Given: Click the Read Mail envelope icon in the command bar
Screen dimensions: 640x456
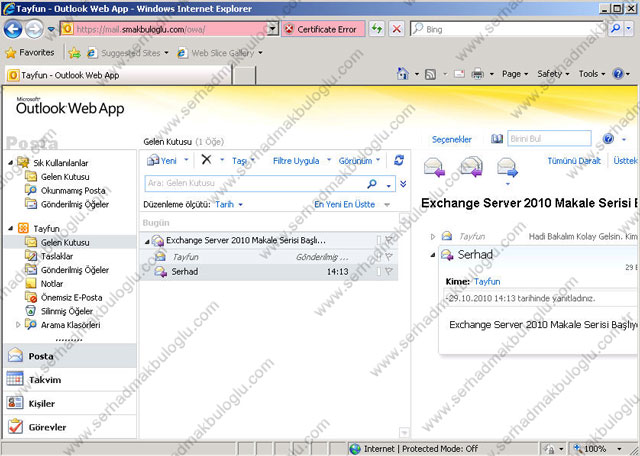Looking at the screenshot, I should [459, 74].
